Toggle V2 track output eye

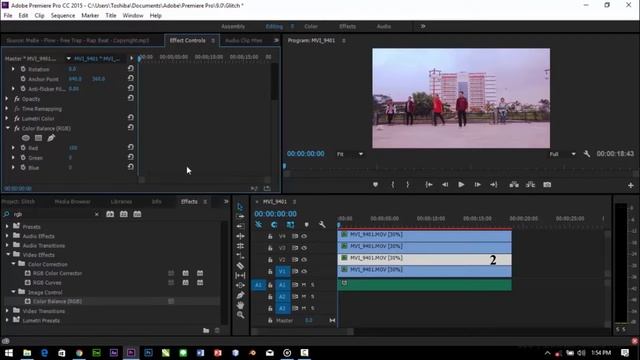click(x=304, y=260)
